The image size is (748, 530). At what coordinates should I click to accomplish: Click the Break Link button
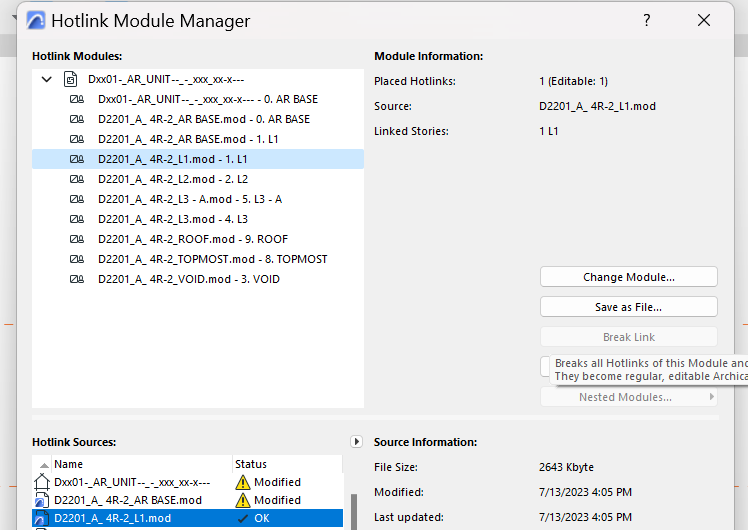click(628, 337)
